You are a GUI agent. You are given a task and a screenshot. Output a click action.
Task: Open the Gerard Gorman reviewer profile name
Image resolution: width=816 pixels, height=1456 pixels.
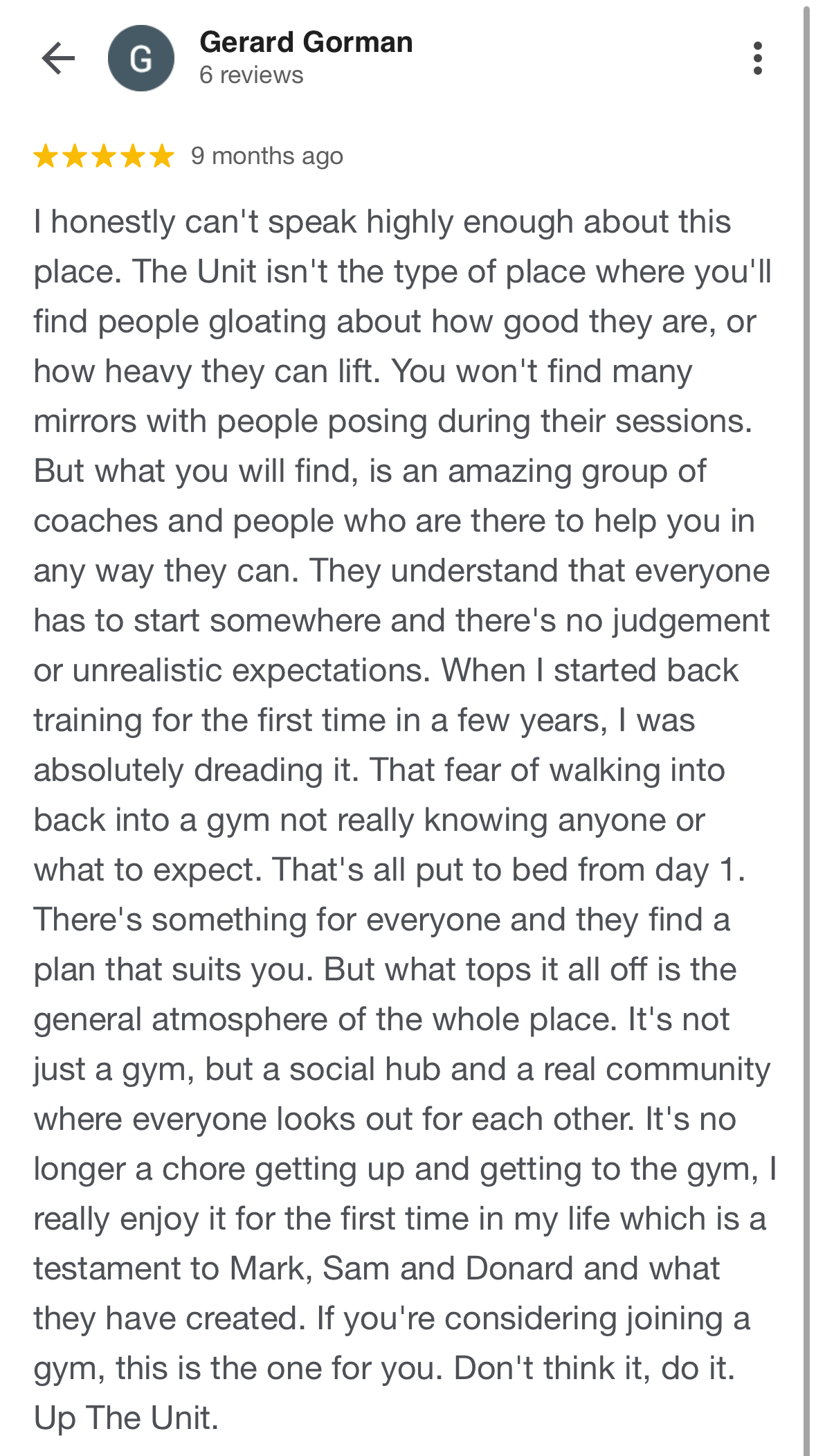click(x=306, y=43)
